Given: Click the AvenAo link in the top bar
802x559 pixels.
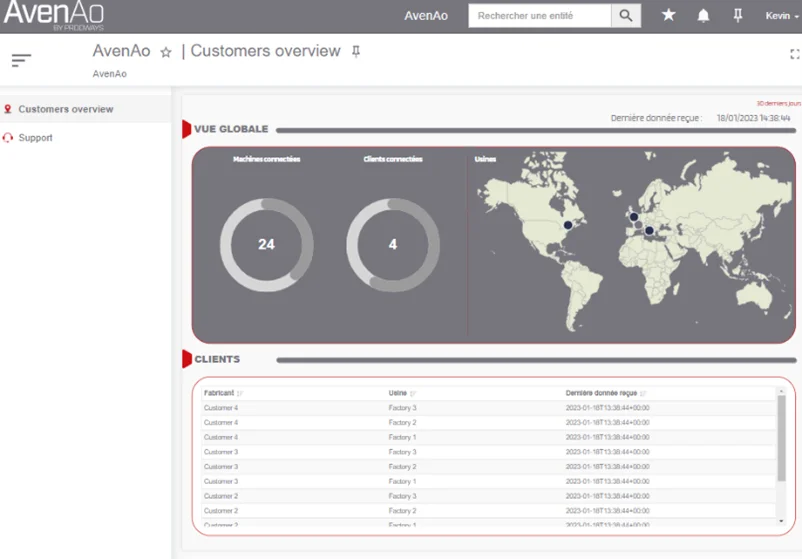Looking at the screenshot, I should coord(426,16).
